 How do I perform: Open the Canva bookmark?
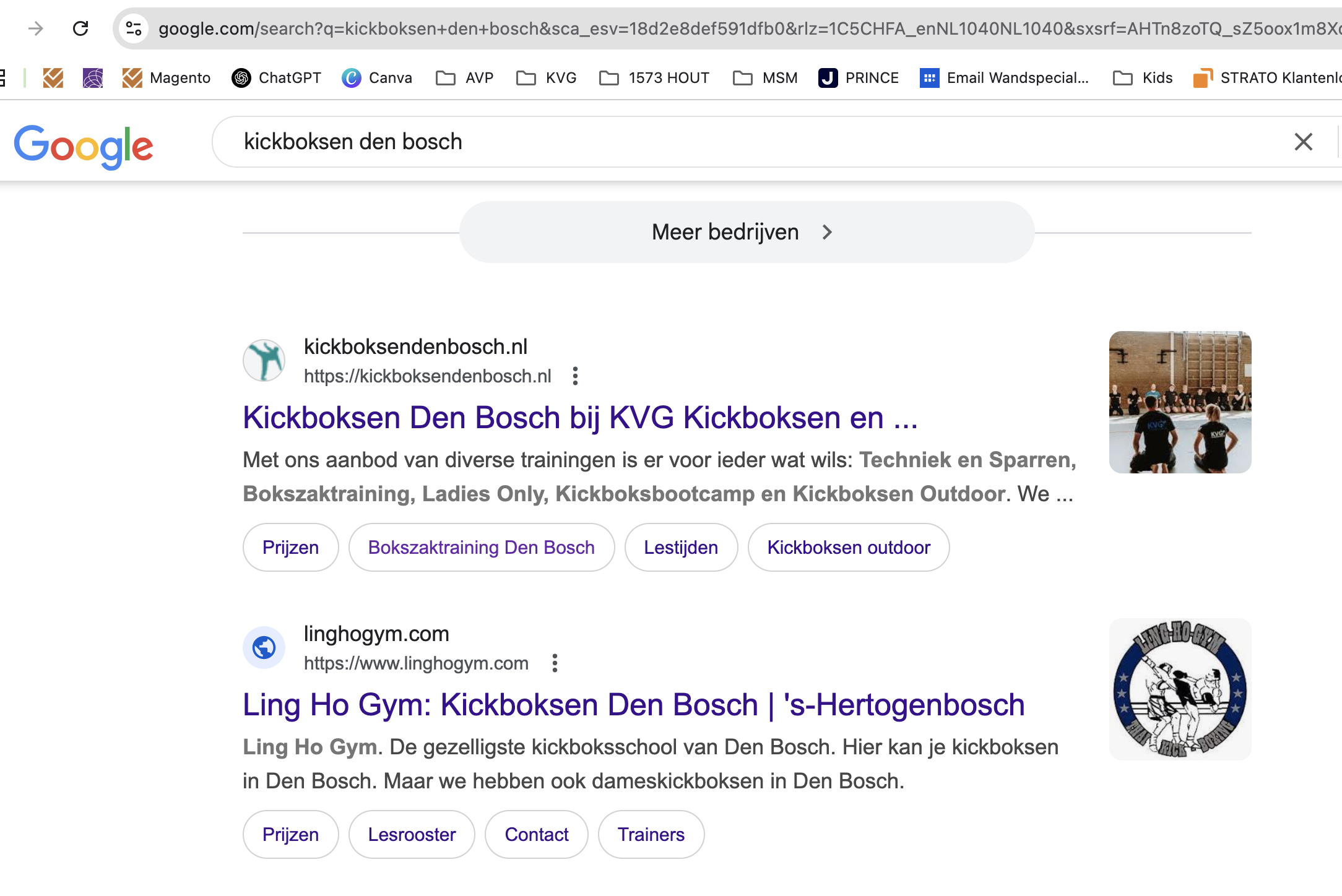coord(377,78)
